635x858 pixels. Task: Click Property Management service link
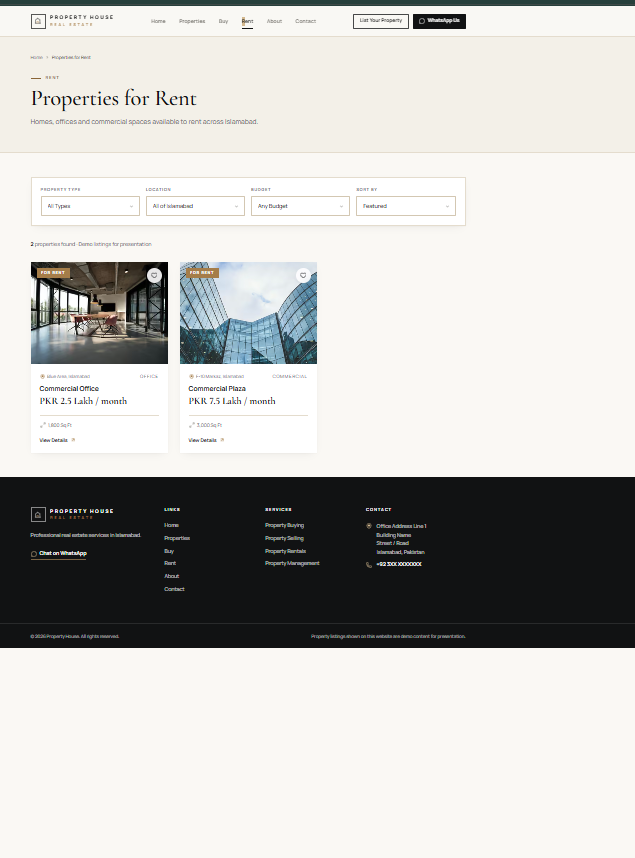click(292, 563)
